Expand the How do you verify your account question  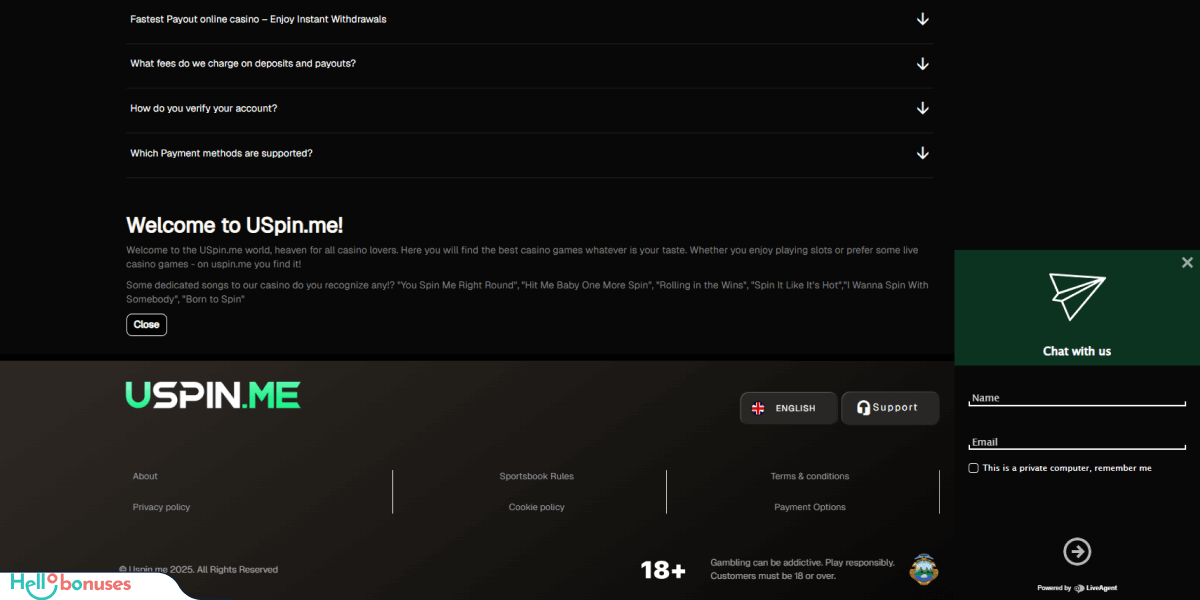click(x=530, y=108)
